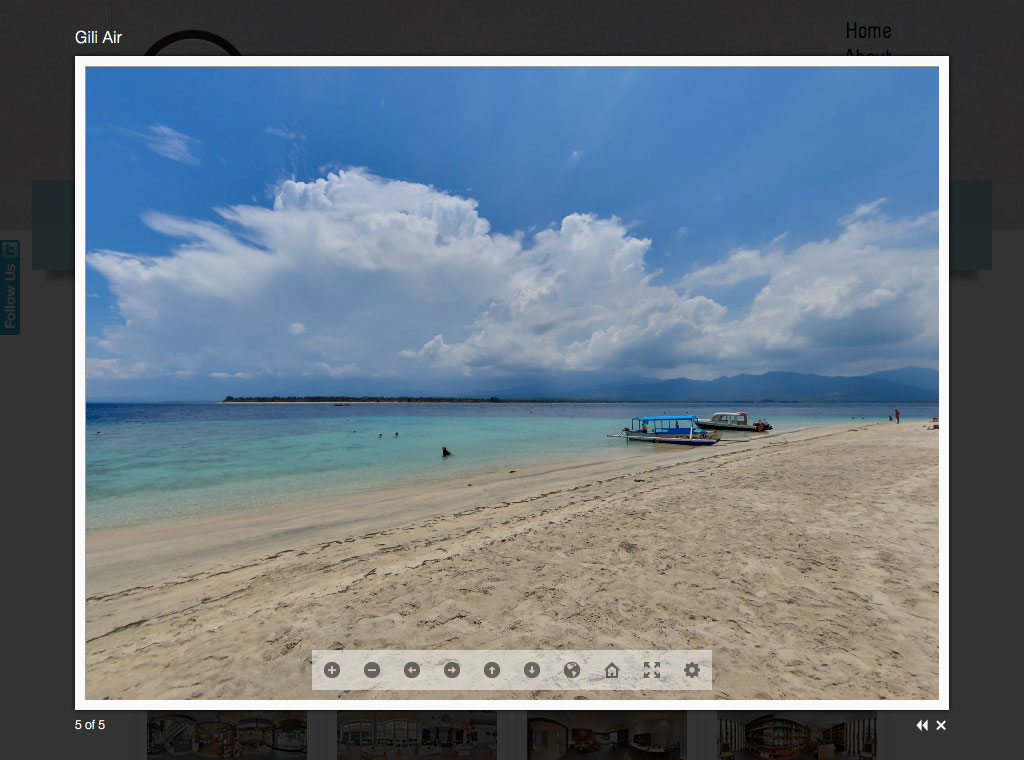Toggle auto-rotate with globe icon
Image resolution: width=1024 pixels, height=760 pixels.
pyautogui.click(x=571, y=670)
